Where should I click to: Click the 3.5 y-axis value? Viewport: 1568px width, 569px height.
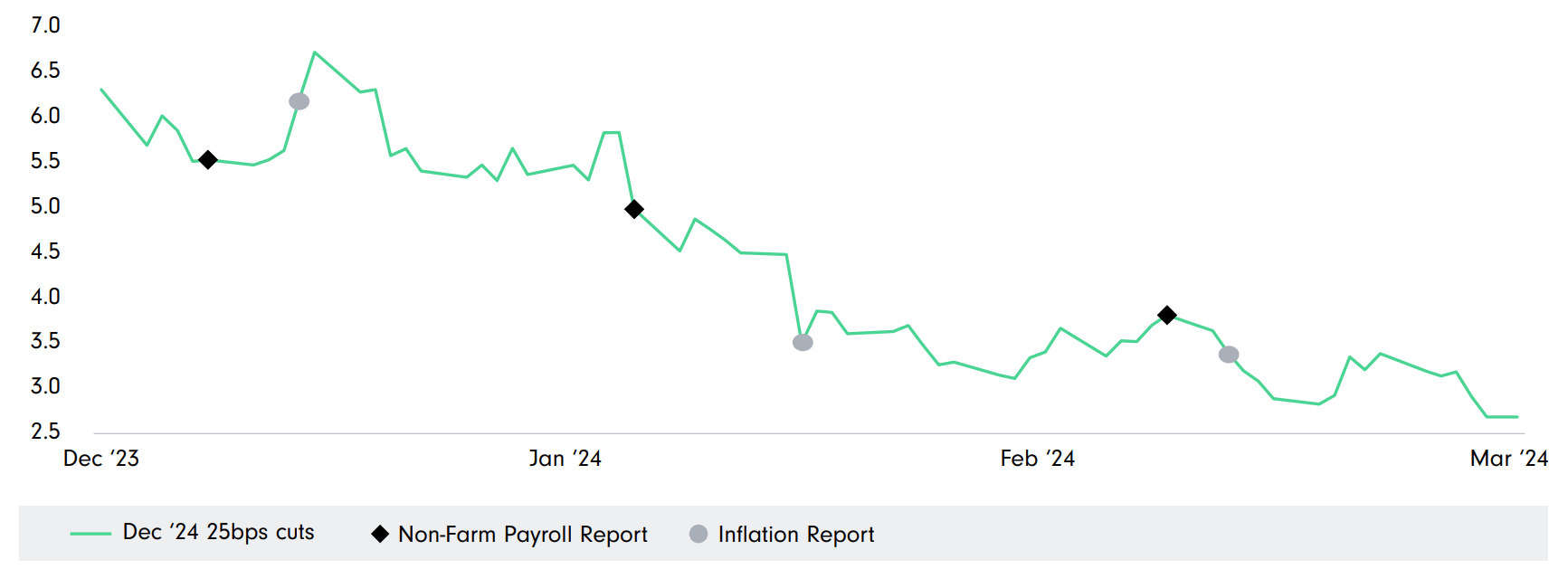(x=45, y=341)
